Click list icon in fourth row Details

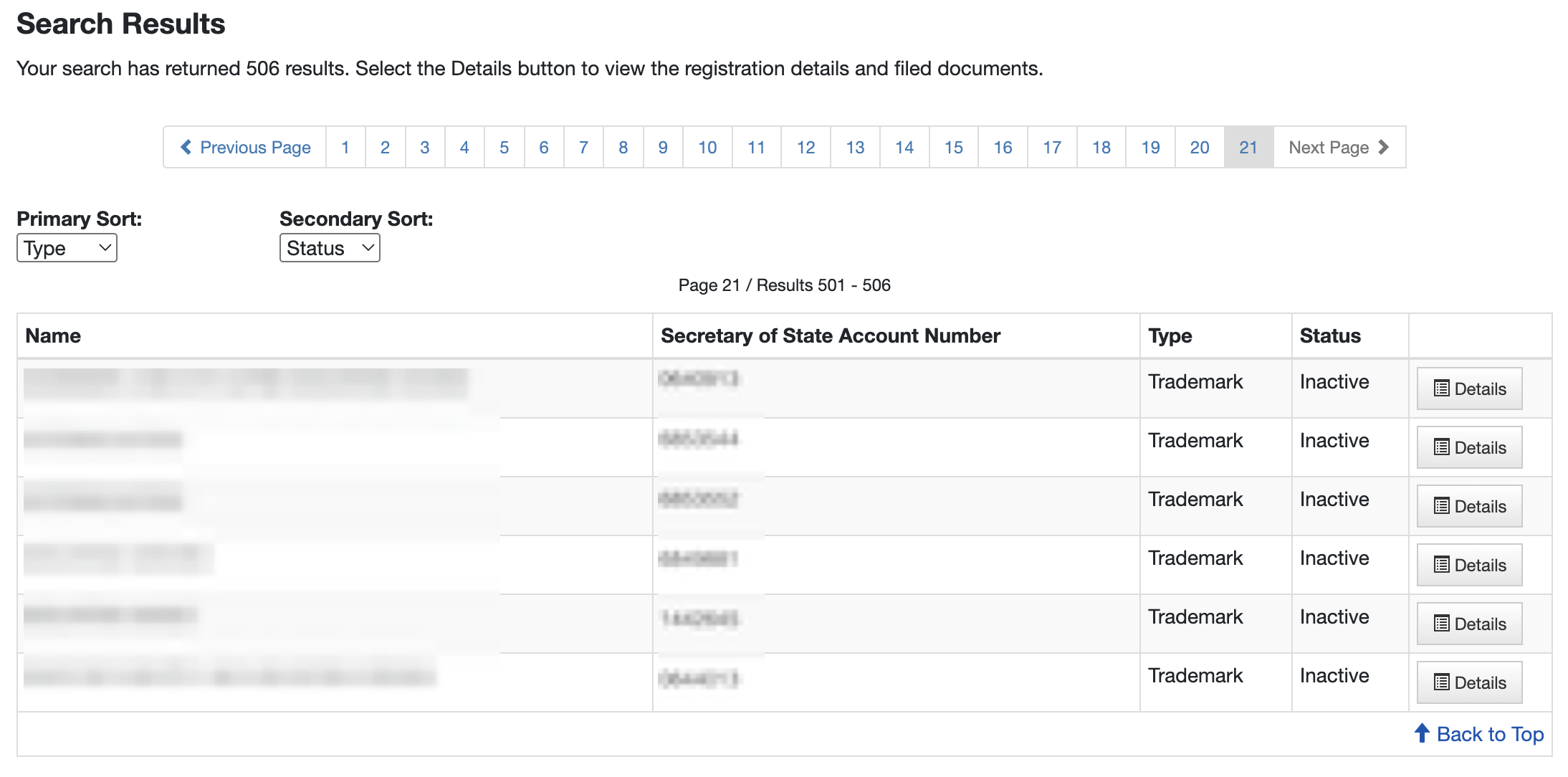tap(1441, 565)
